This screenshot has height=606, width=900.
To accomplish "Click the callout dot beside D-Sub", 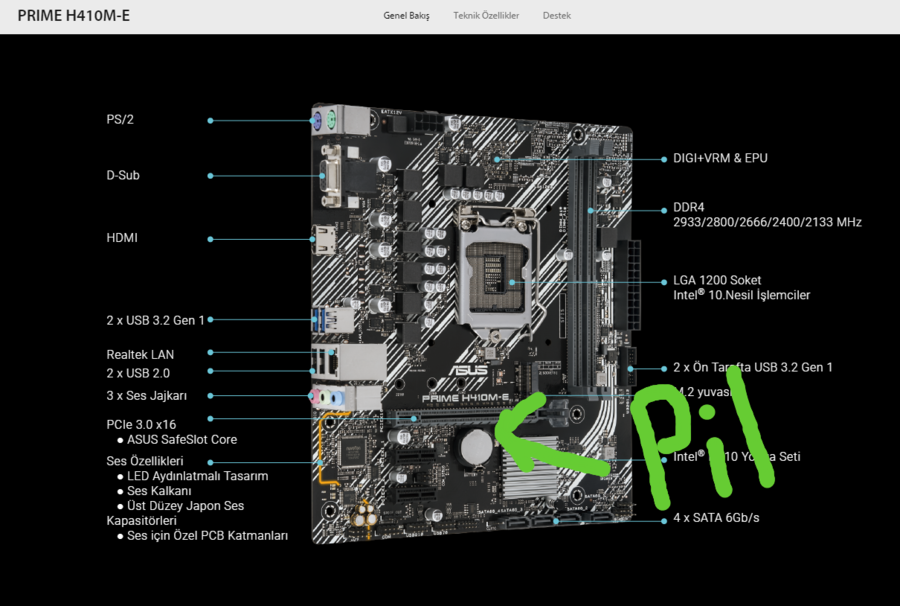I will coord(211,176).
